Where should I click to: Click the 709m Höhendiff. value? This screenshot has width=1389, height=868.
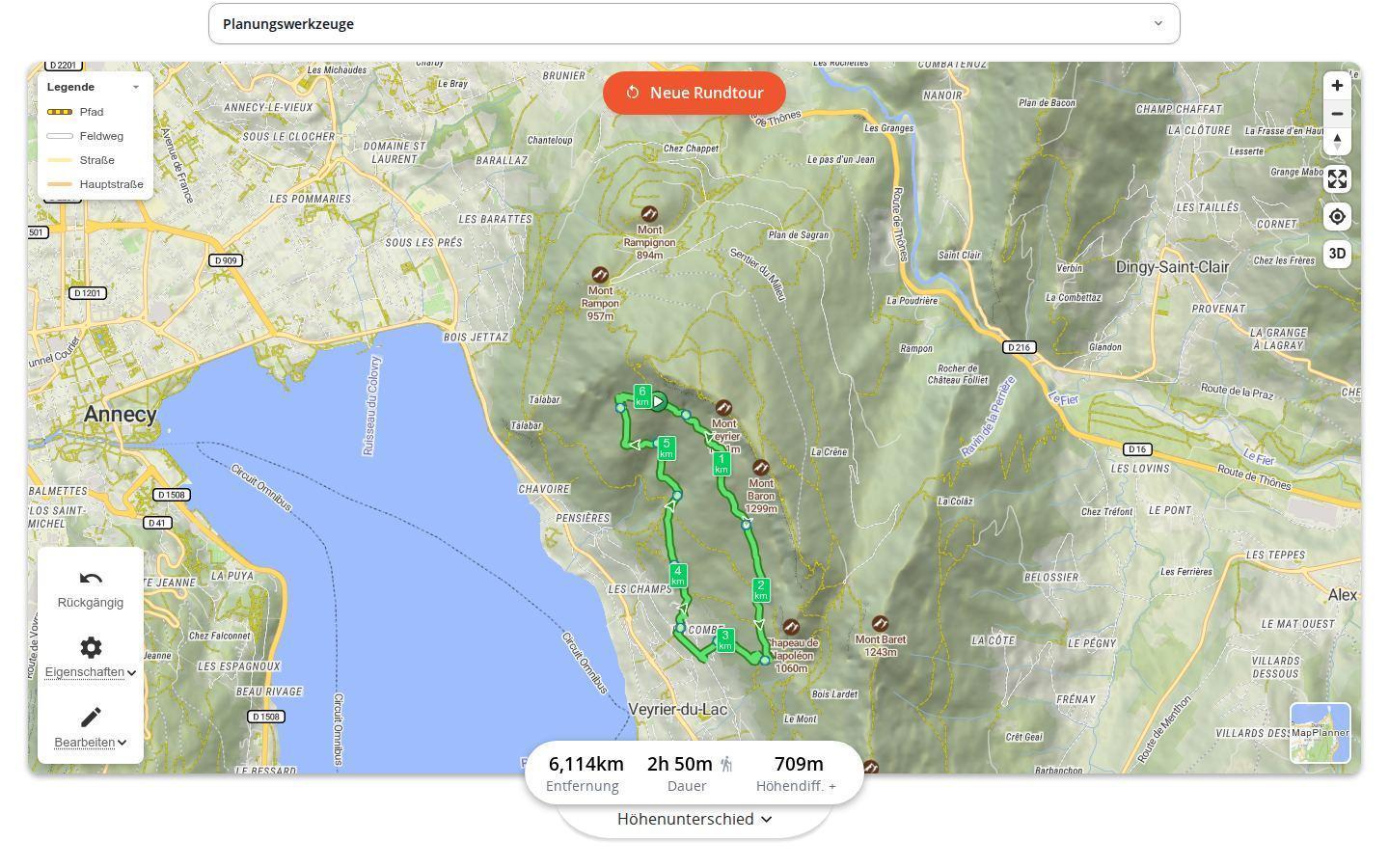pos(799,764)
